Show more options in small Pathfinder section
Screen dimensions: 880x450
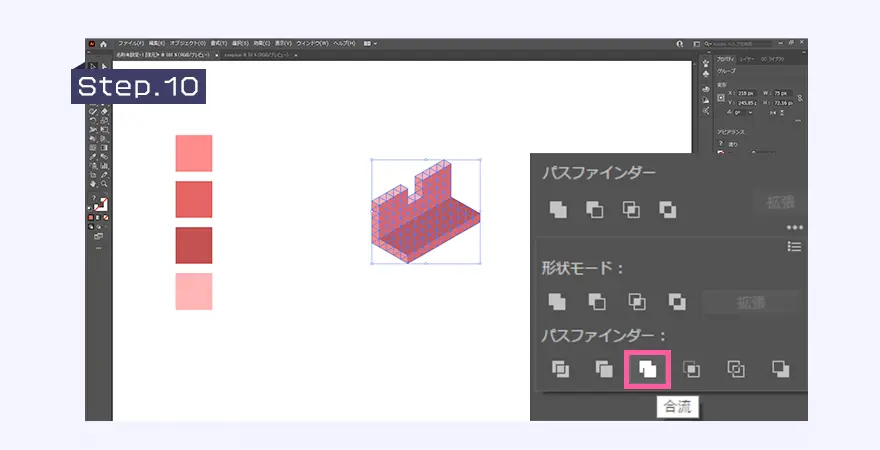pyautogui.click(x=795, y=227)
